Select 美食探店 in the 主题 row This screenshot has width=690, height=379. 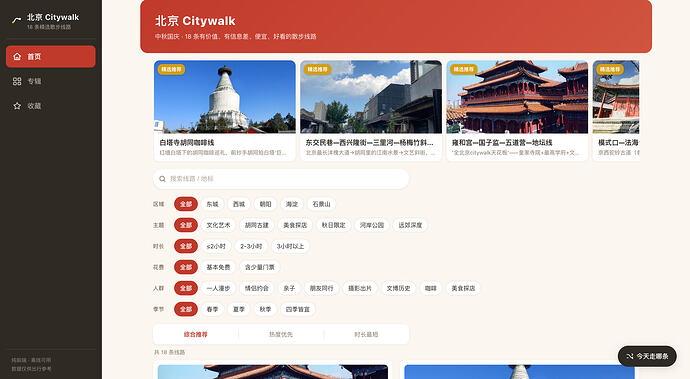click(x=295, y=225)
